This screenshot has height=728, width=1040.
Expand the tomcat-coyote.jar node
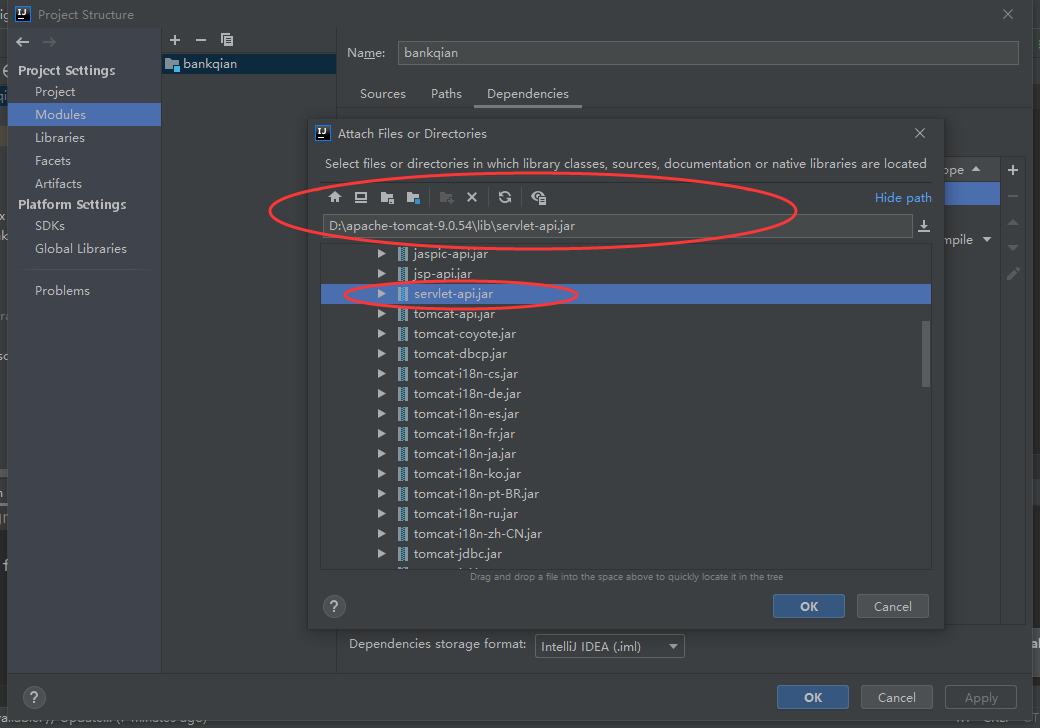pos(381,334)
